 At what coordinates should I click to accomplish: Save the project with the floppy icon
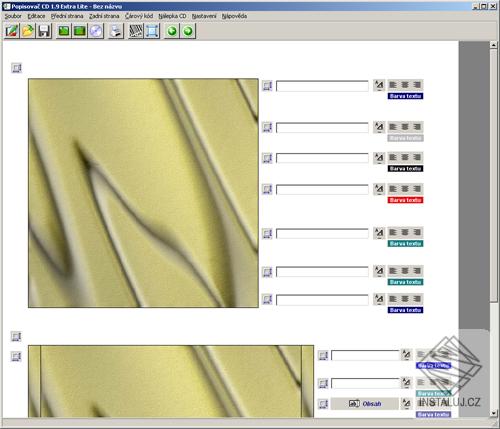44,31
